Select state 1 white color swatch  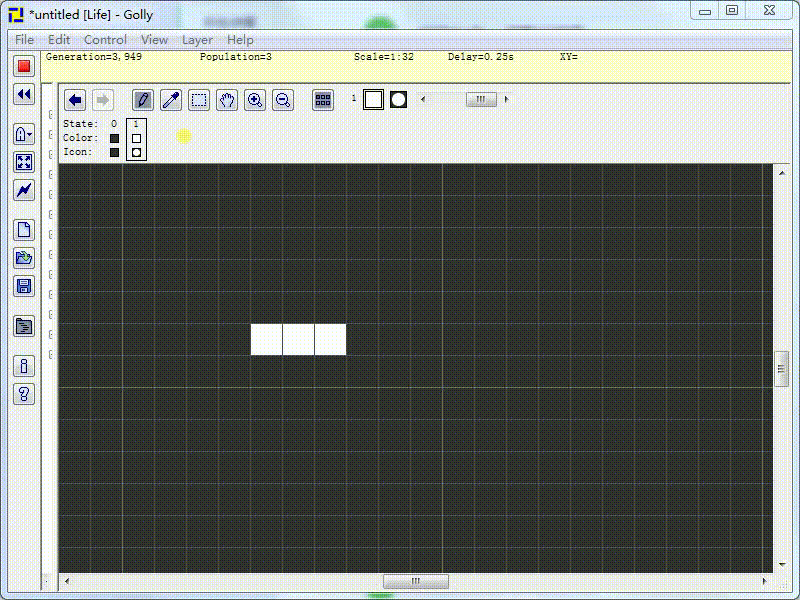[x=136, y=138]
